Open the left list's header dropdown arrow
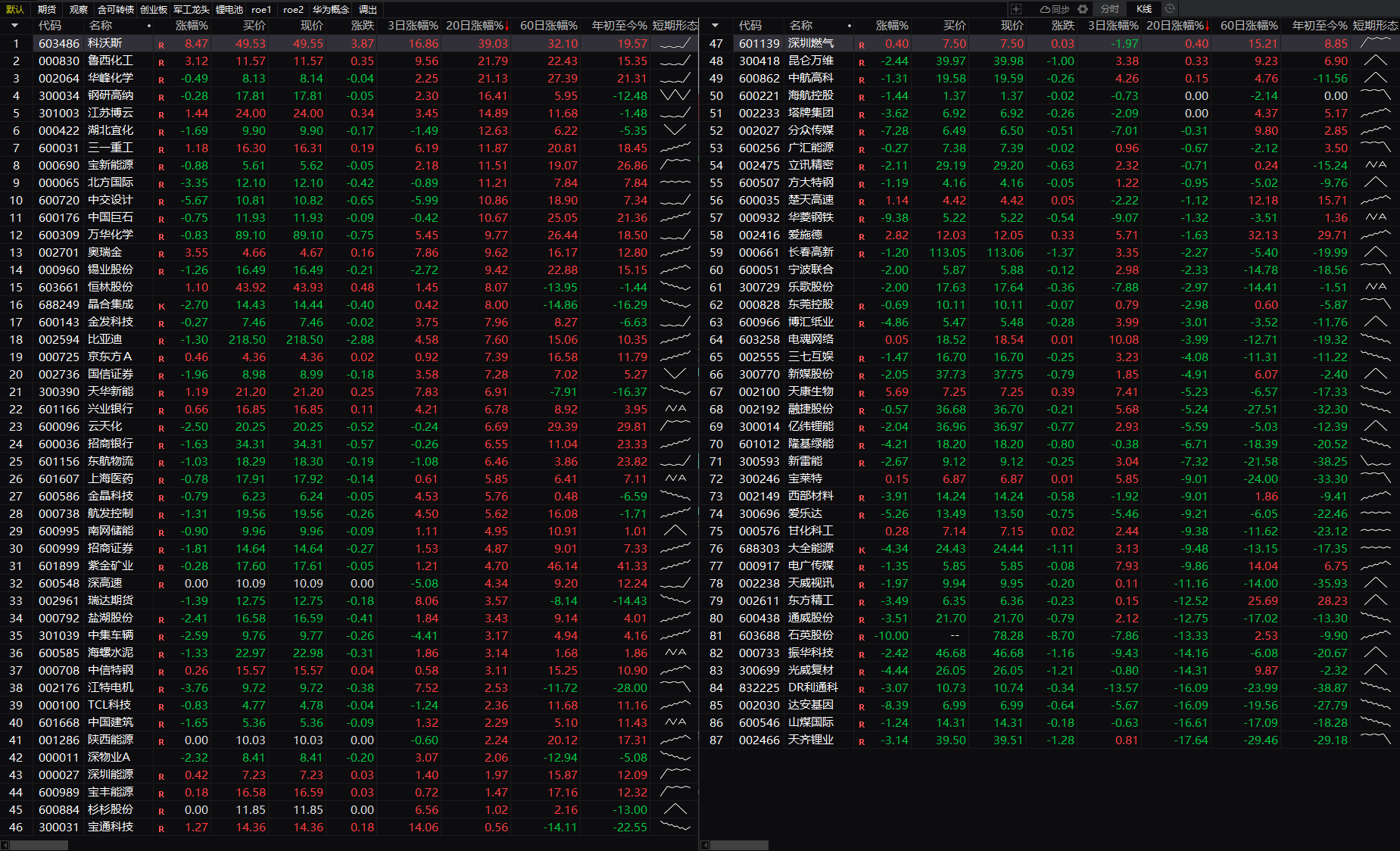This screenshot has width=1400, height=851. point(14,26)
